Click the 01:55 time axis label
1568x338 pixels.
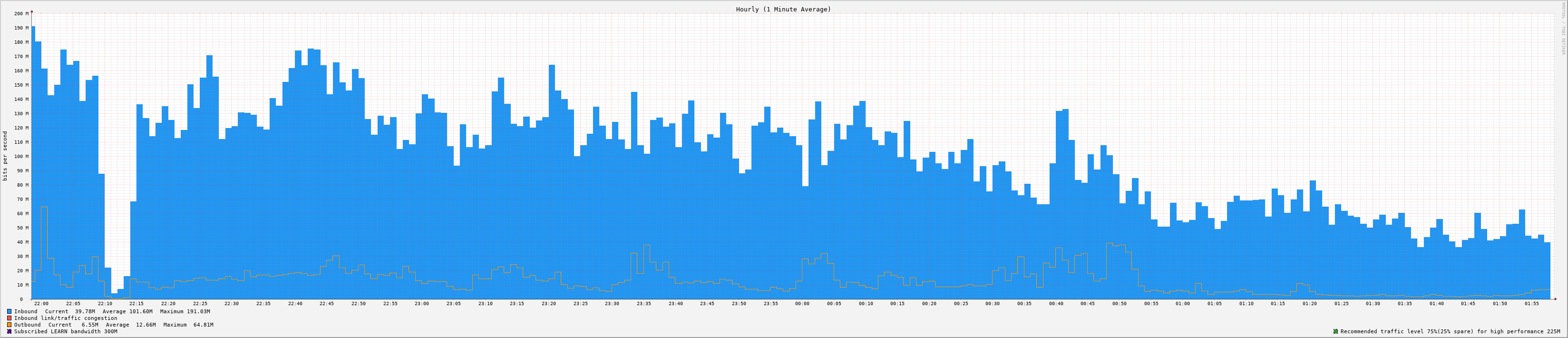click(1531, 303)
